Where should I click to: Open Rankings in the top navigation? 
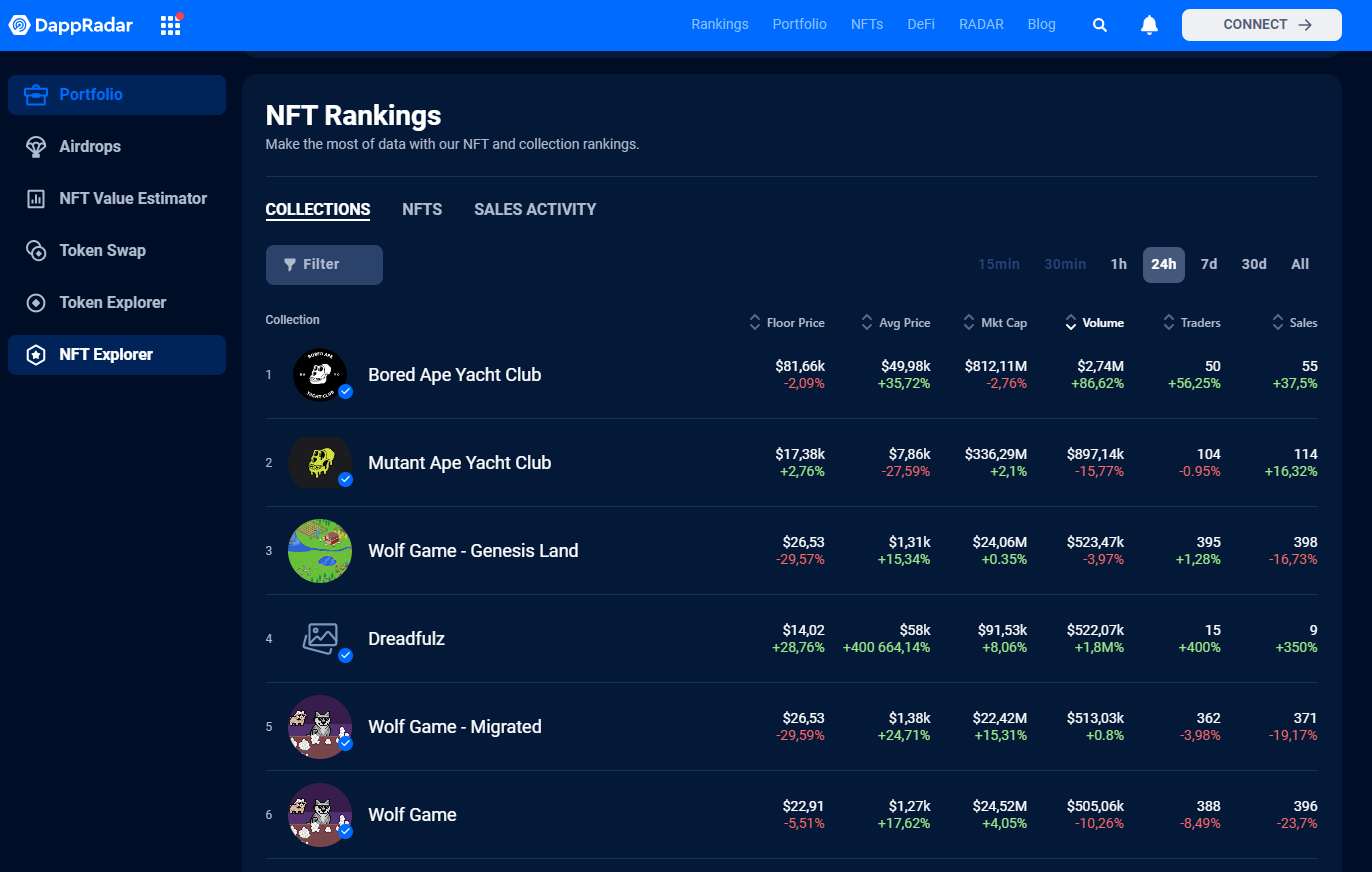720,25
